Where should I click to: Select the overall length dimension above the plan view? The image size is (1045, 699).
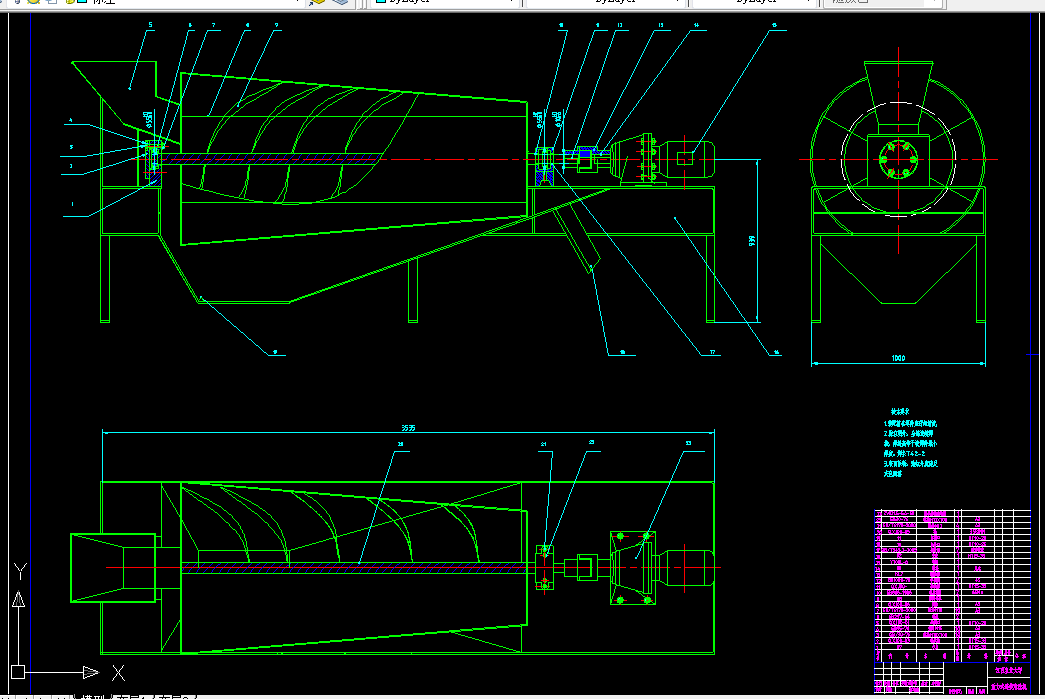coord(408,428)
